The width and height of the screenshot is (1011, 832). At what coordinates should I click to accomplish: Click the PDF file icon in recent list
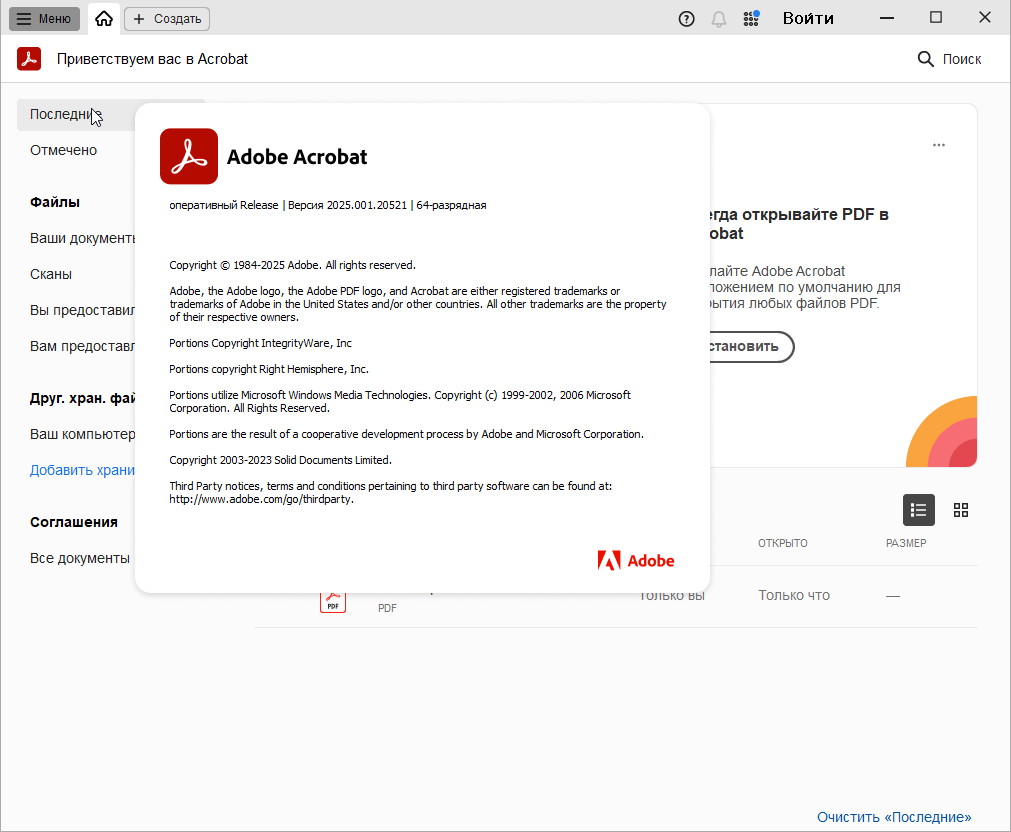coord(333,602)
